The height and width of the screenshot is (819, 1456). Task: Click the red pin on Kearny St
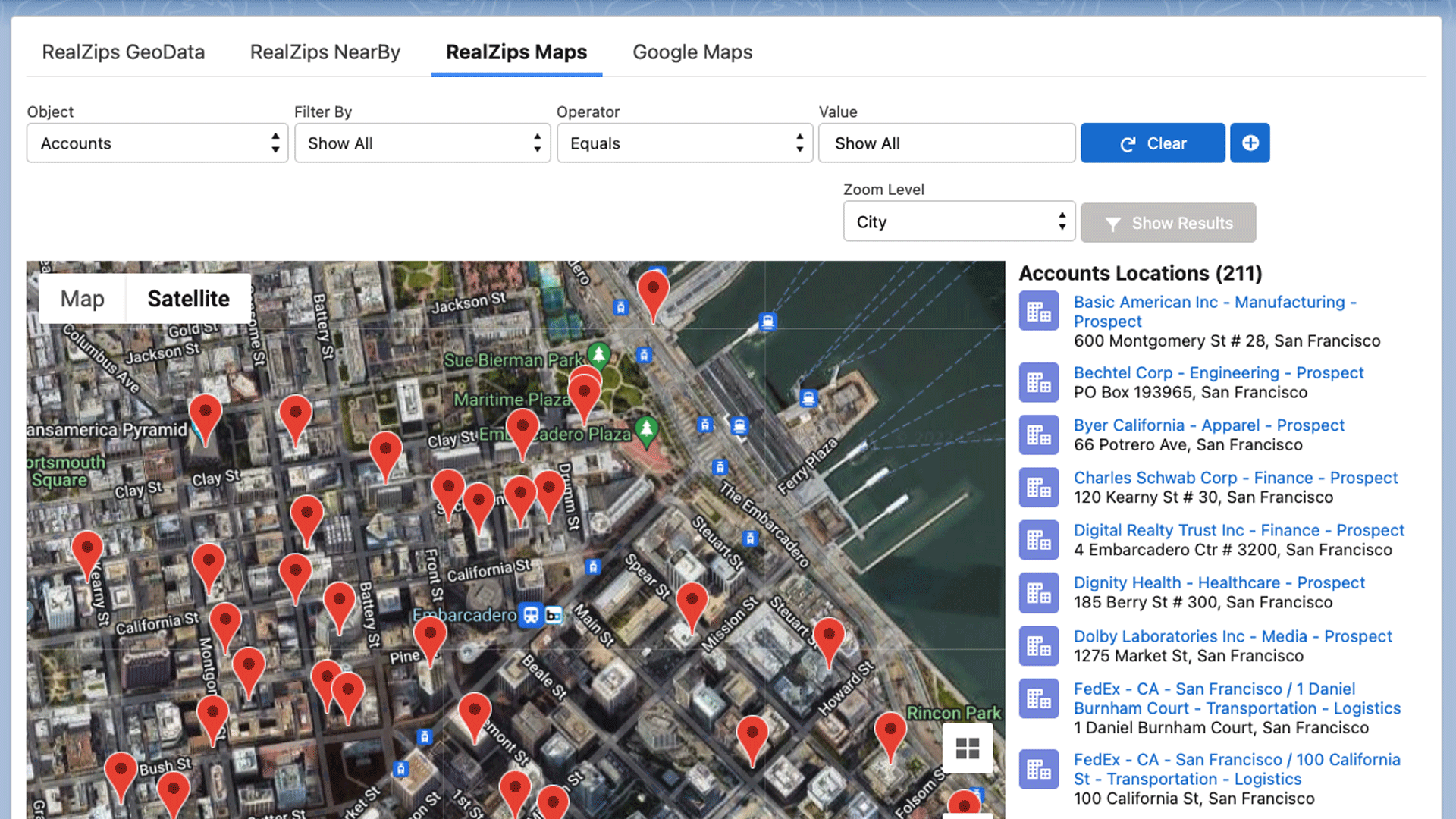point(87,551)
